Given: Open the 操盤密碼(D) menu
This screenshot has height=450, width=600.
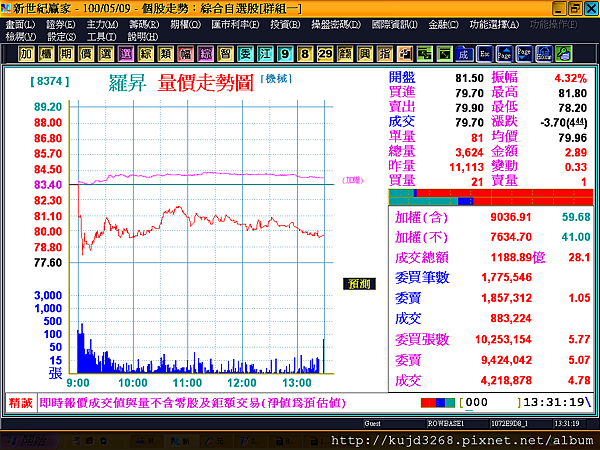Looking at the screenshot, I should 336,24.
